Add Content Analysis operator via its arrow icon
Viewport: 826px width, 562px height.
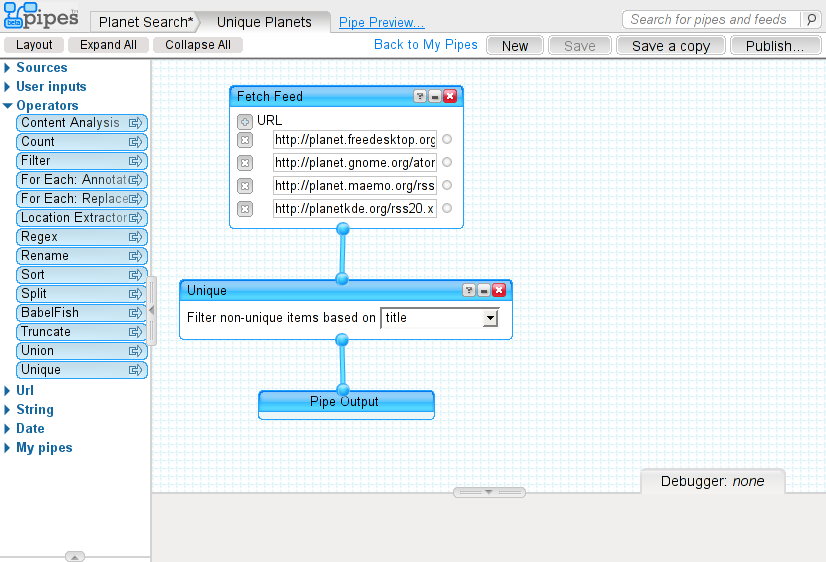pyautogui.click(x=135, y=123)
